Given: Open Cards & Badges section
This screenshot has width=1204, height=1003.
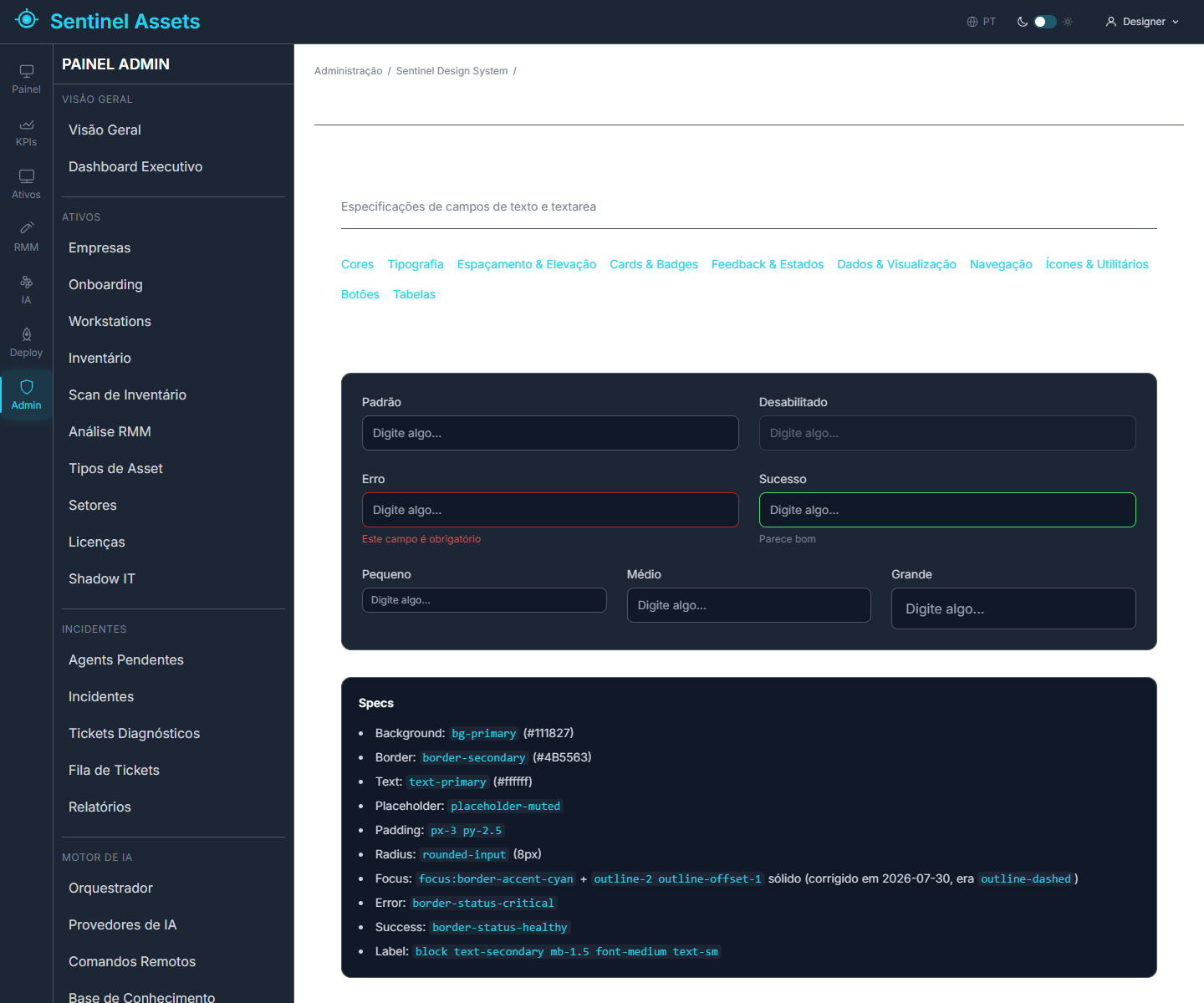Looking at the screenshot, I should coord(654,264).
